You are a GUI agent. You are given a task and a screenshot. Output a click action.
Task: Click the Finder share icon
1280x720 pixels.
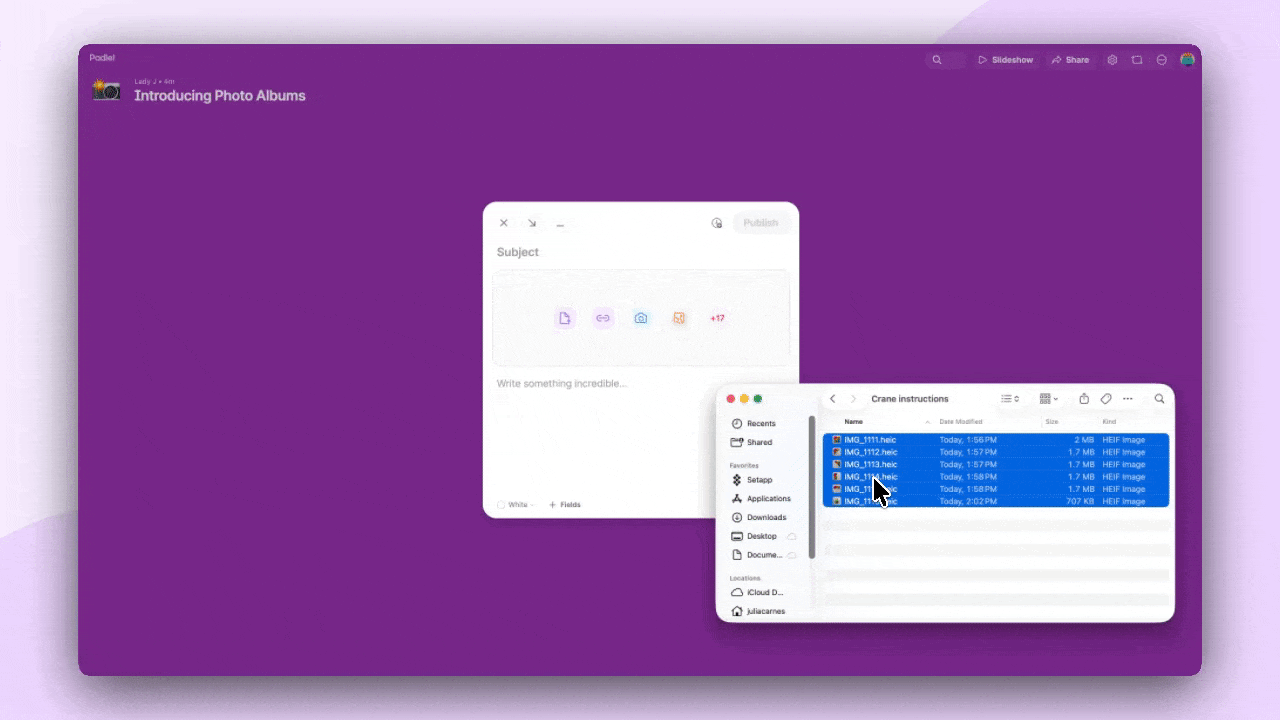(x=1084, y=399)
